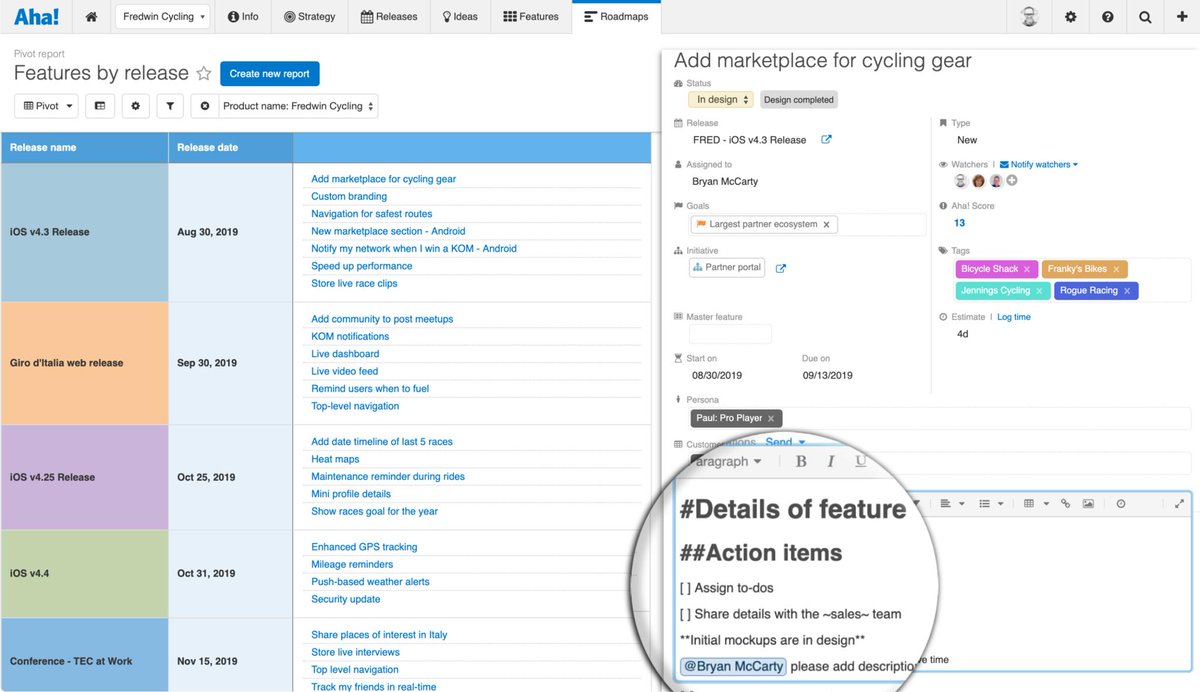Screen dimensions: 1200x692
Task: Open Live video feed feature link
Action: coord(344,371)
